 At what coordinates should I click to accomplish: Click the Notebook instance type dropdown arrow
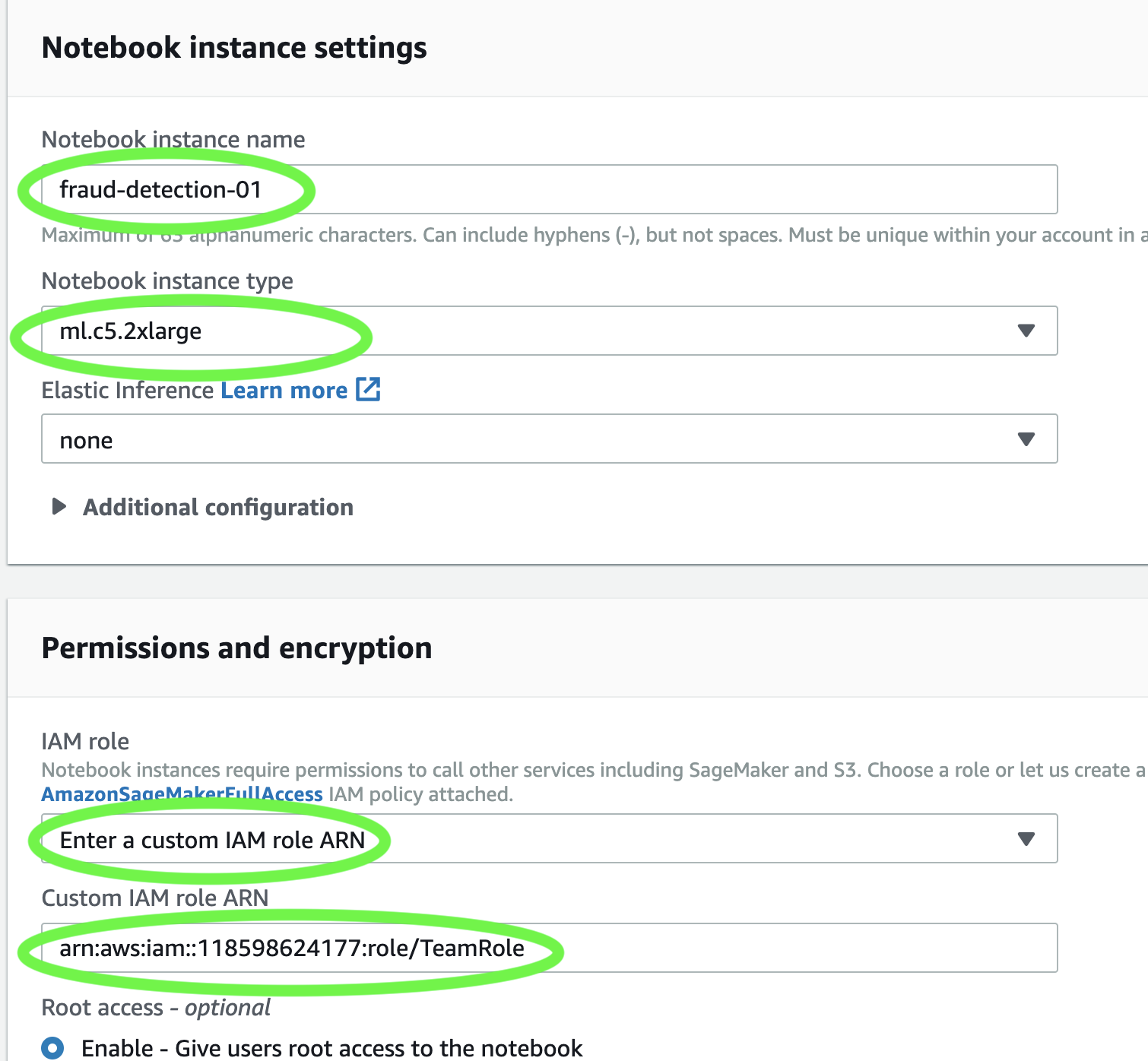[1026, 331]
